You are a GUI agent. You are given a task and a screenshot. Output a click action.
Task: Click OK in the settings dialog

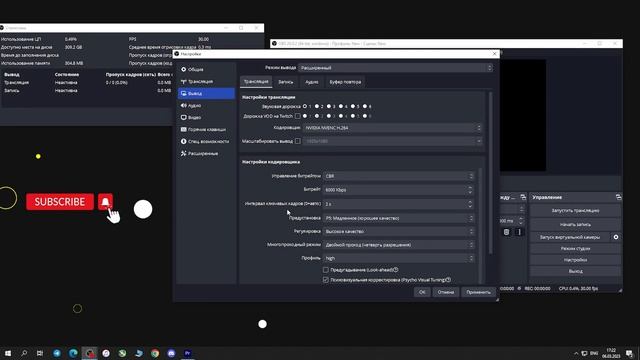[422, 292]
